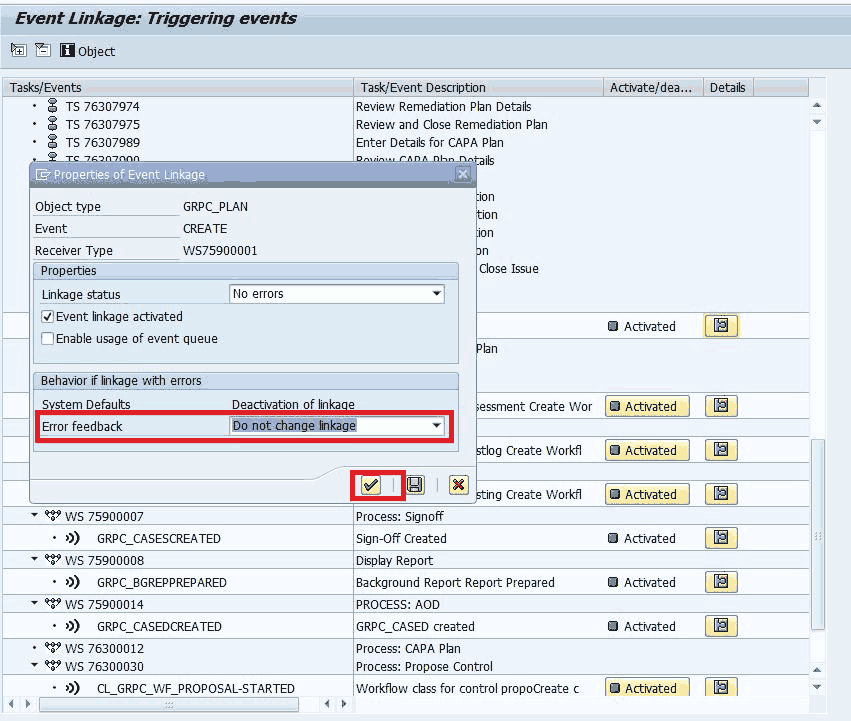Click the event icon beside GRPC_BGREPPREPARED
The width and height of the screenshot is (851, 721).
73,582
